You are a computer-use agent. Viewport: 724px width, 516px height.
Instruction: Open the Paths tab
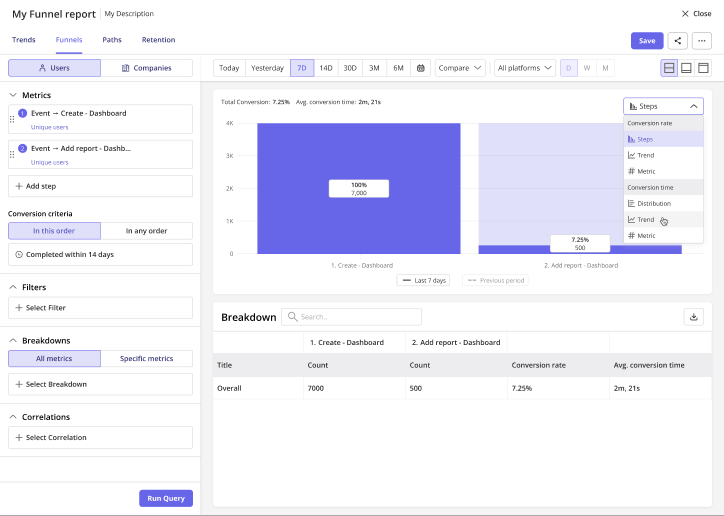click(112, 40)
